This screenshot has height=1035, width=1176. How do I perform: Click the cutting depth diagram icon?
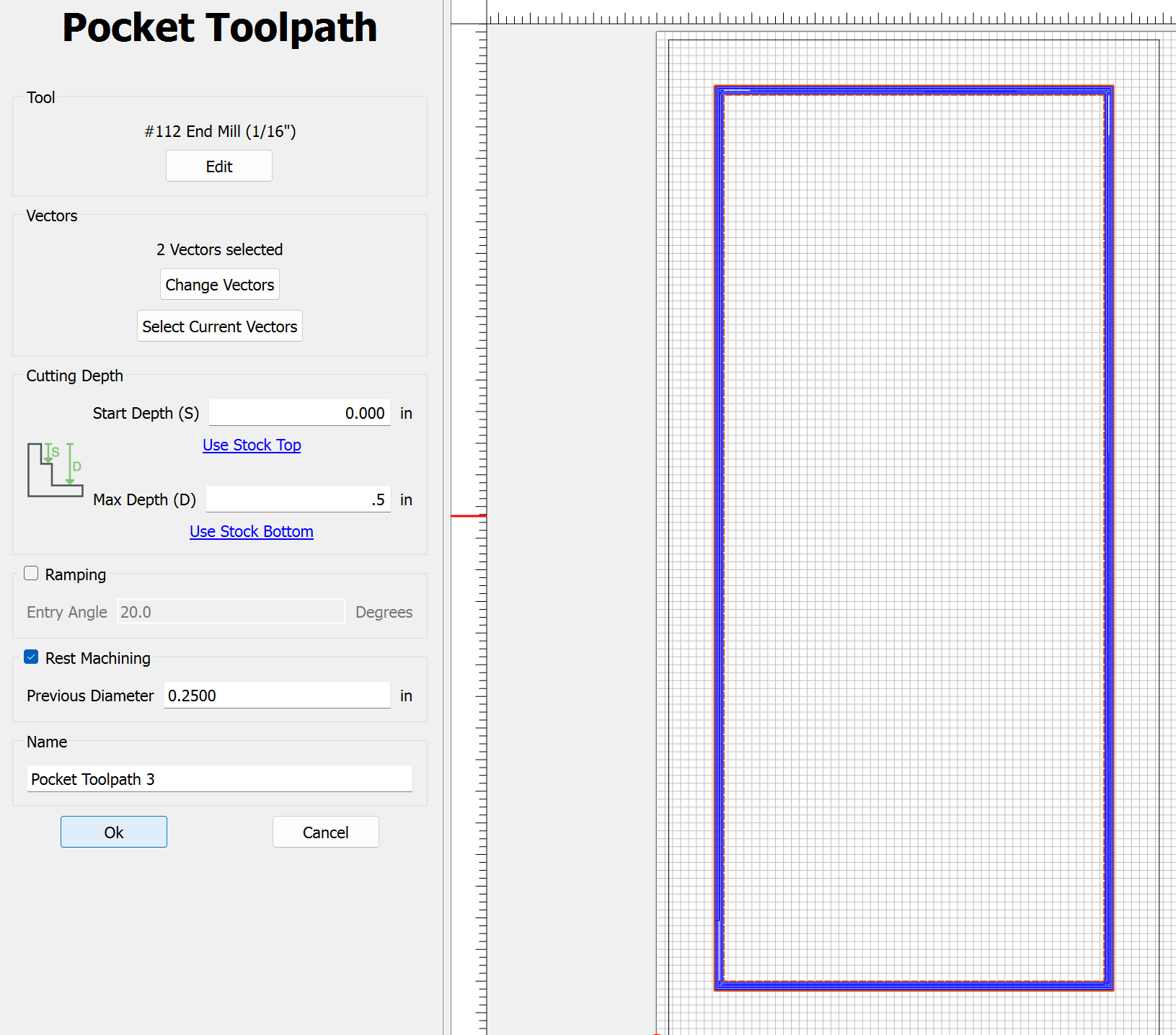56,470
